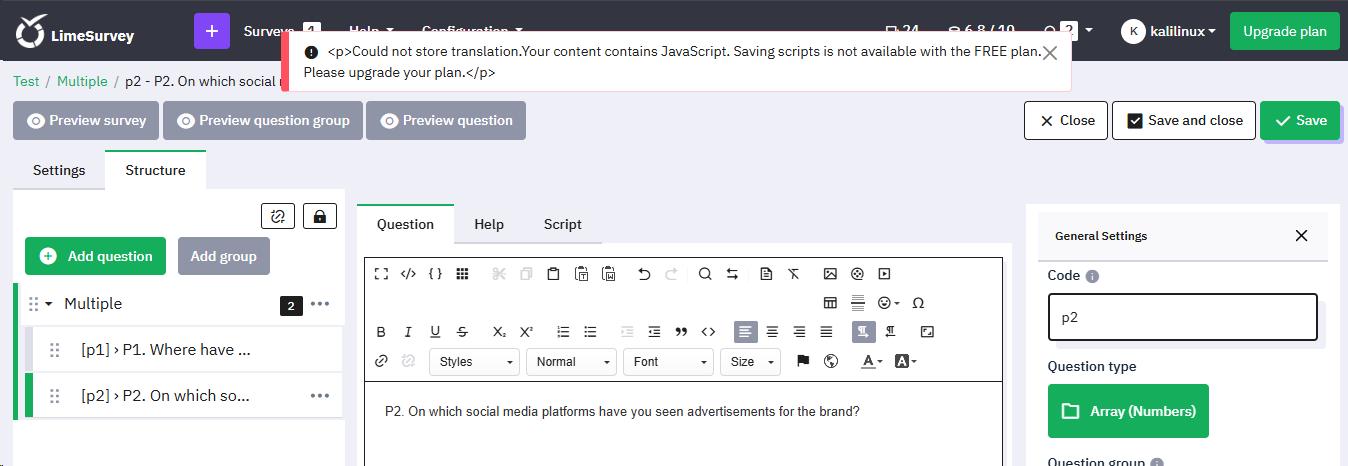Click the editor maximize (fullscreen) icon

[381, 274]
